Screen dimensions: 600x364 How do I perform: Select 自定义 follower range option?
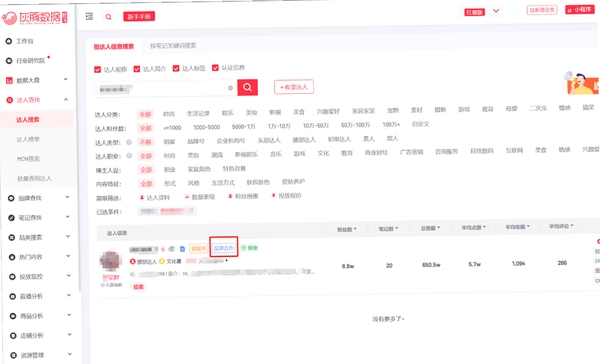[421, 124]
